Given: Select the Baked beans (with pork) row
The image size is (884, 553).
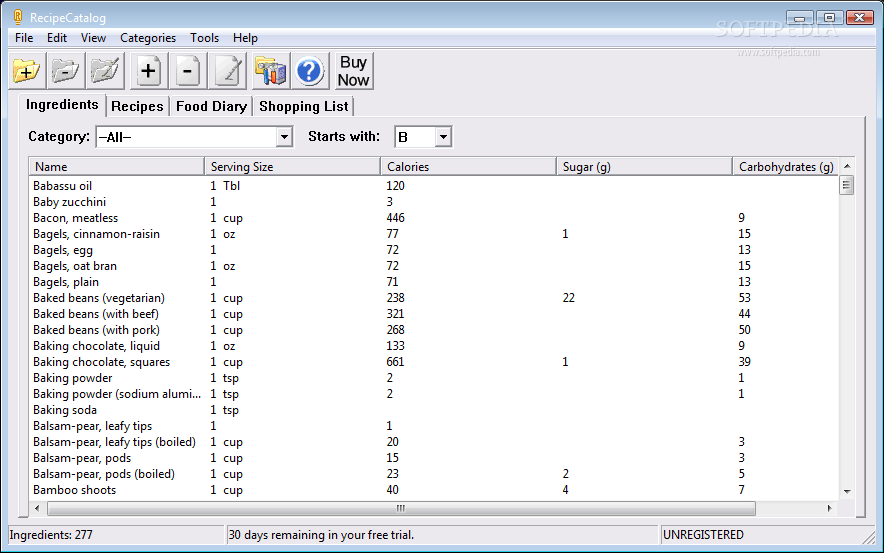Looking at the screenshot, I should click(434, 330).
